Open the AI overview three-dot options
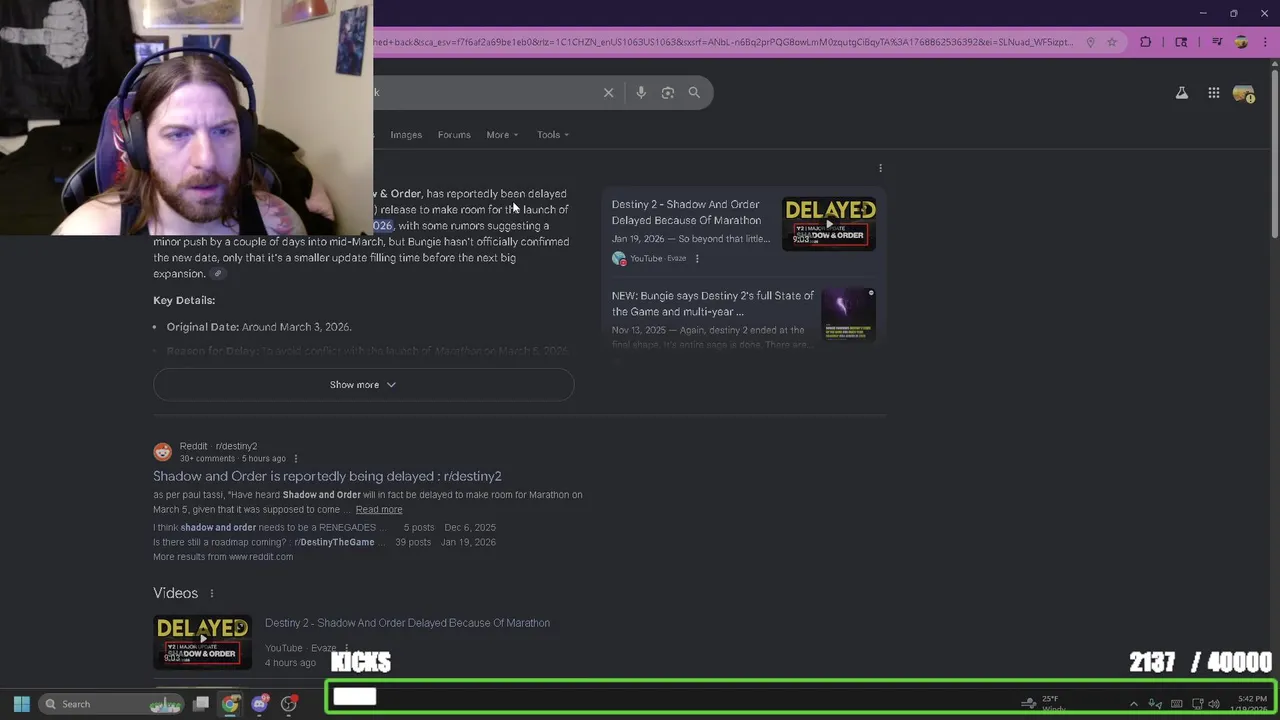Screen dimensions: 1280x720 [880, 168]
